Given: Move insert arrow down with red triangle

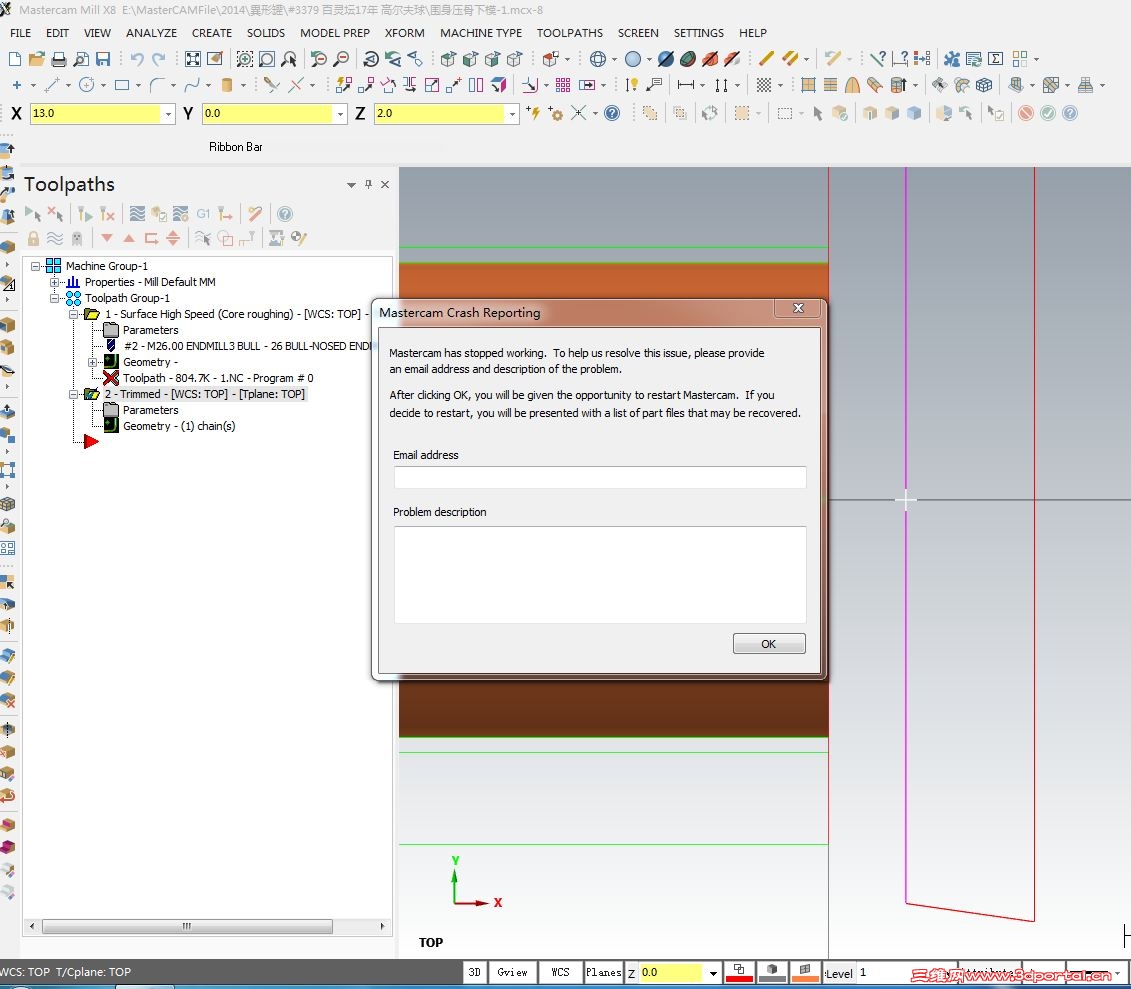Looking at the screenshot, I should [107, 238].
